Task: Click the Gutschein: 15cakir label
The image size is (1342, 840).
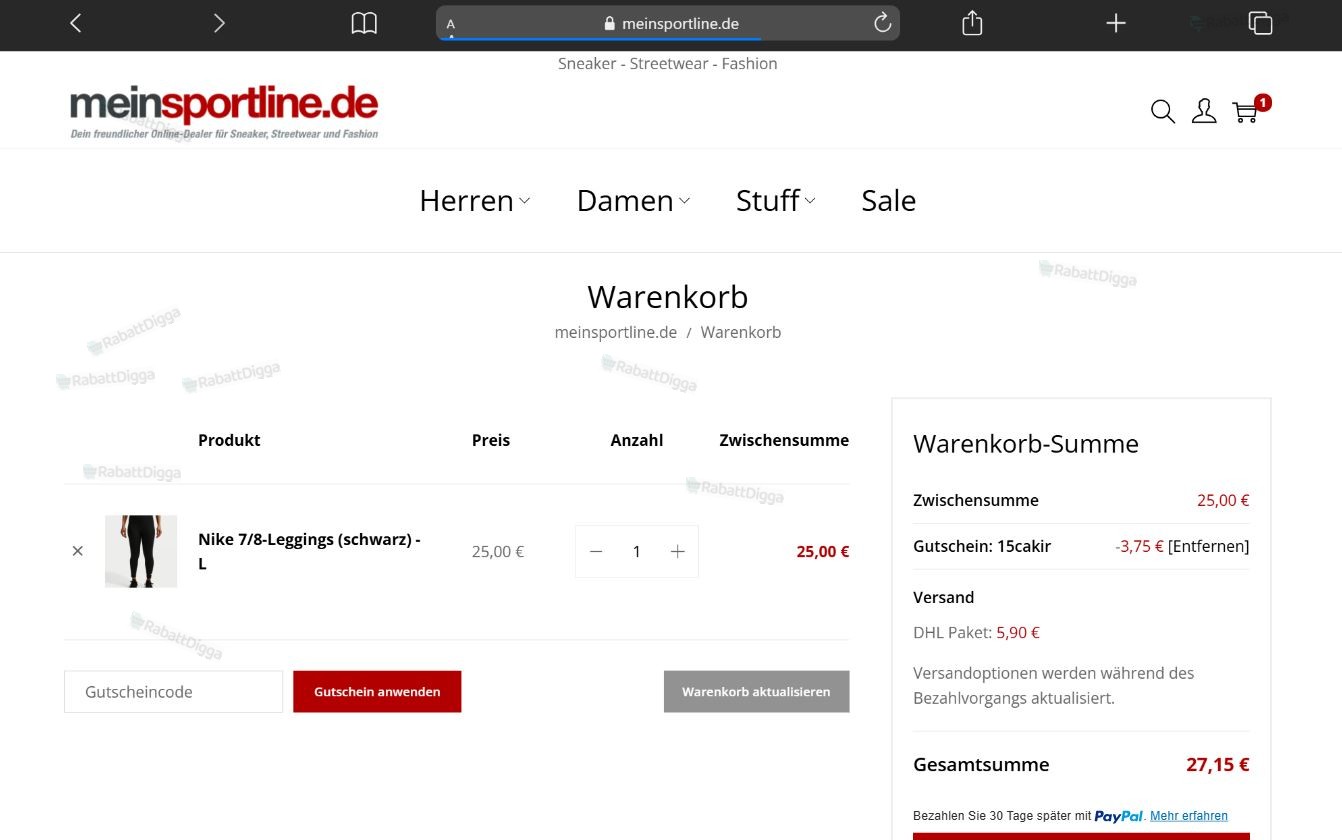Action: click(x=982, y=546)
